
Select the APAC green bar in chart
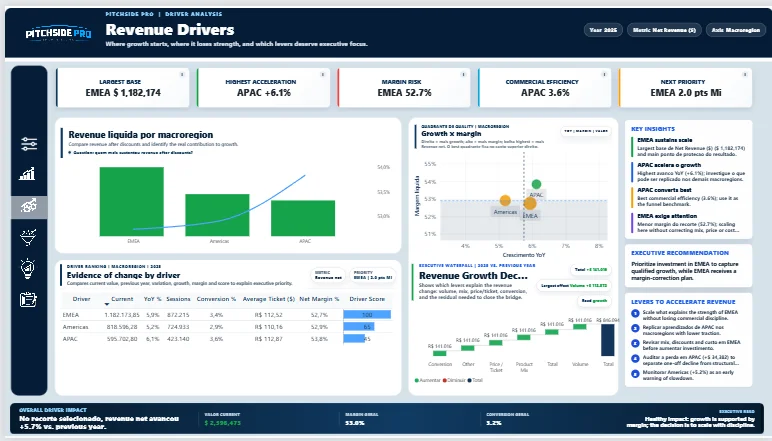[303, 218]
